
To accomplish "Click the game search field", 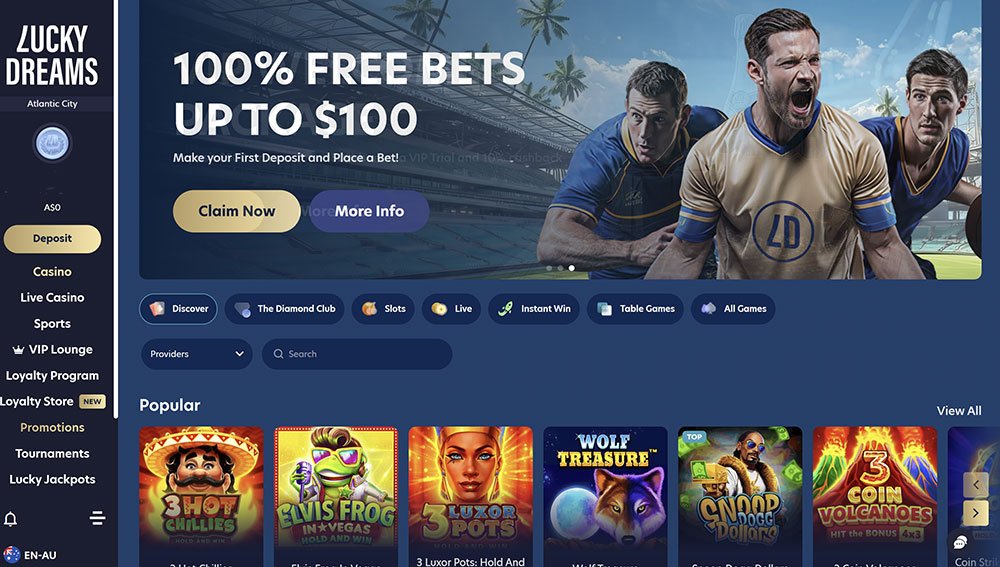I will [x=357, y=354].
